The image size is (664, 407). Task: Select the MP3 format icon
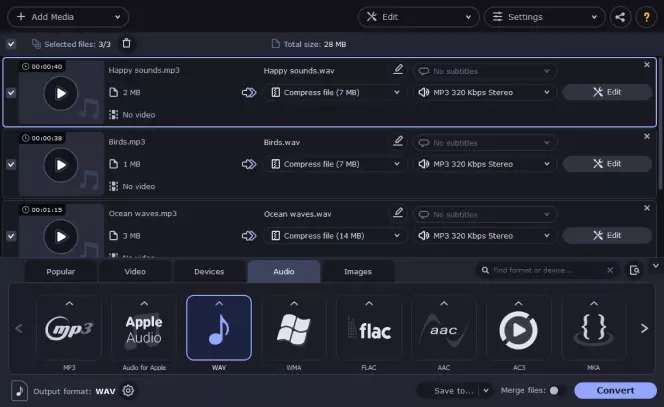[x=69, y=328]
